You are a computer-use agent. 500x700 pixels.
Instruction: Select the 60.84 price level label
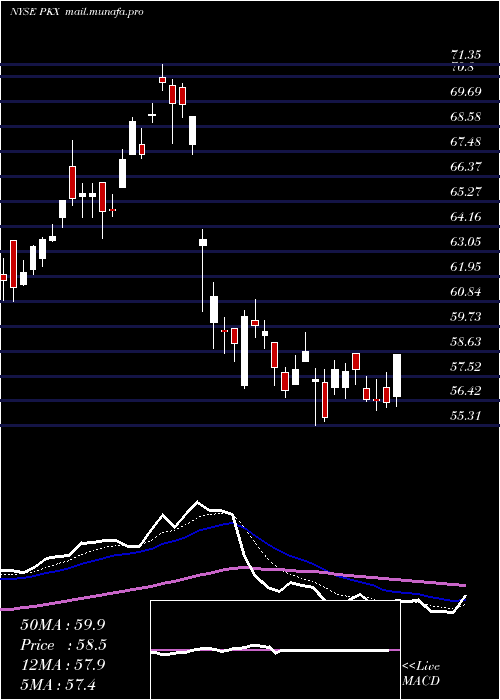point(466,292)
